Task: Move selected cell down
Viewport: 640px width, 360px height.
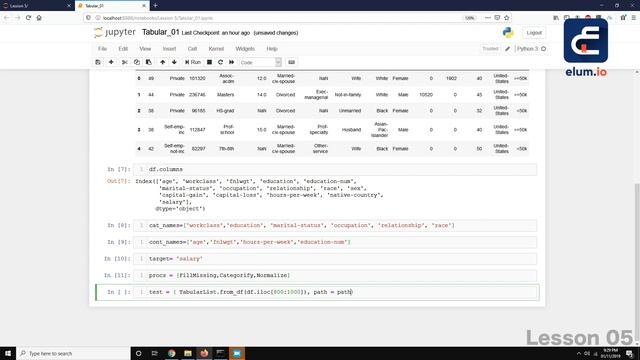Action: pos(174,62)
